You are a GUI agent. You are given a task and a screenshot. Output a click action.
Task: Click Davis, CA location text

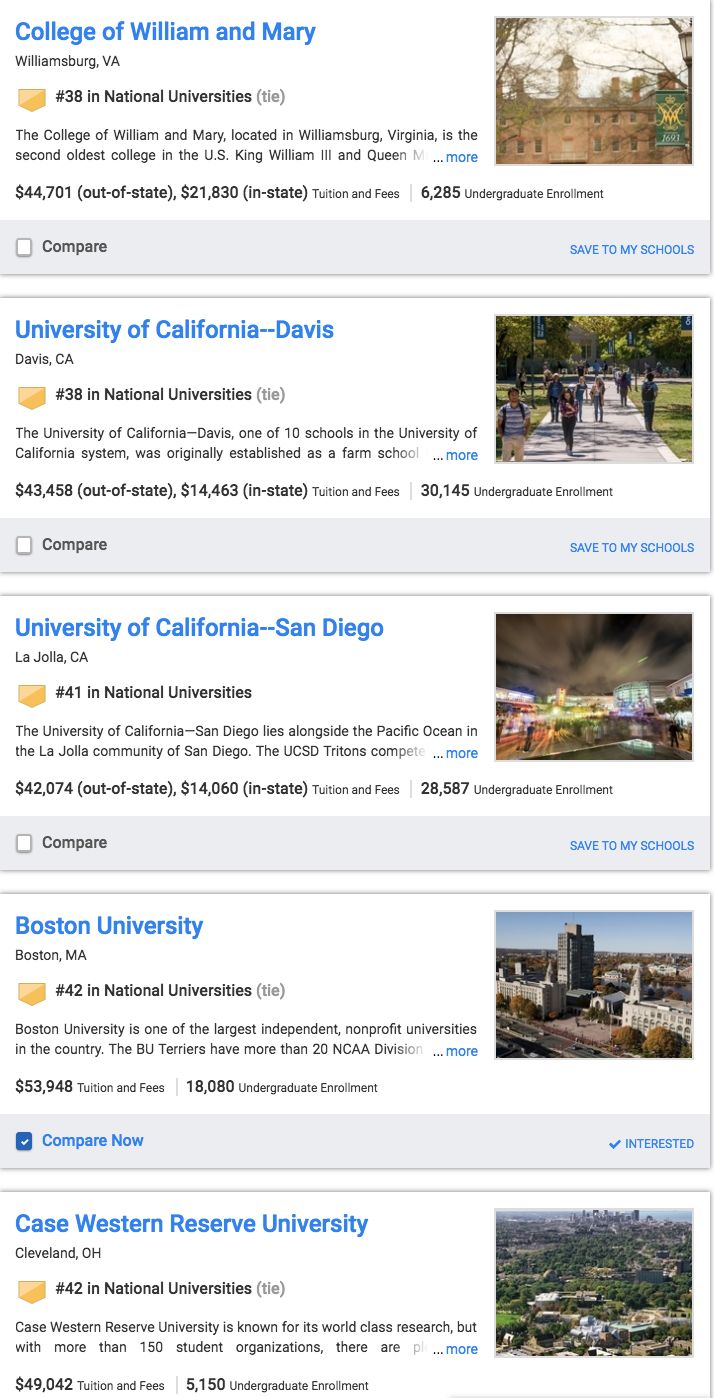click(x=44, y=359)
